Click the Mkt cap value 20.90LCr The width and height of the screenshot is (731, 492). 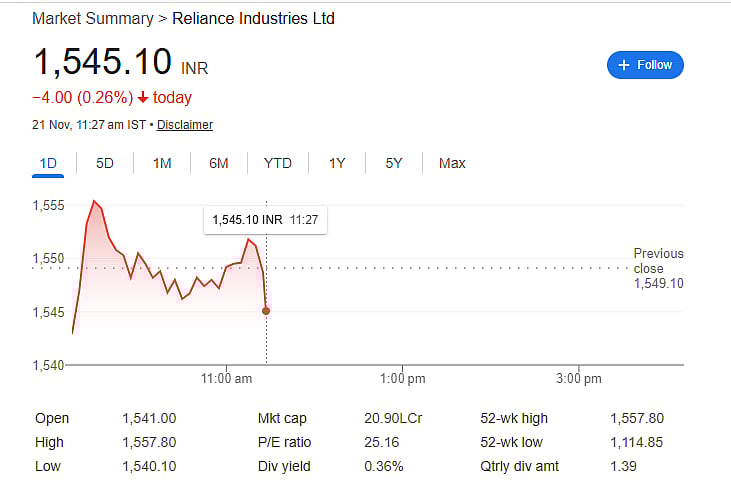pos(393,418)
